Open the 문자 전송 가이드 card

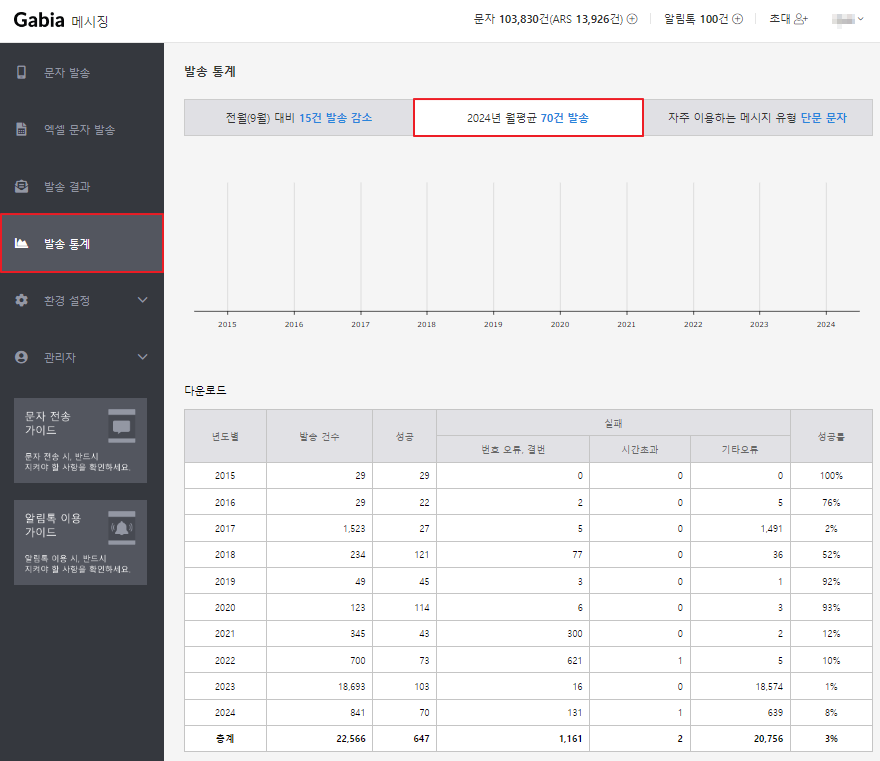click(x=80, y=441)
